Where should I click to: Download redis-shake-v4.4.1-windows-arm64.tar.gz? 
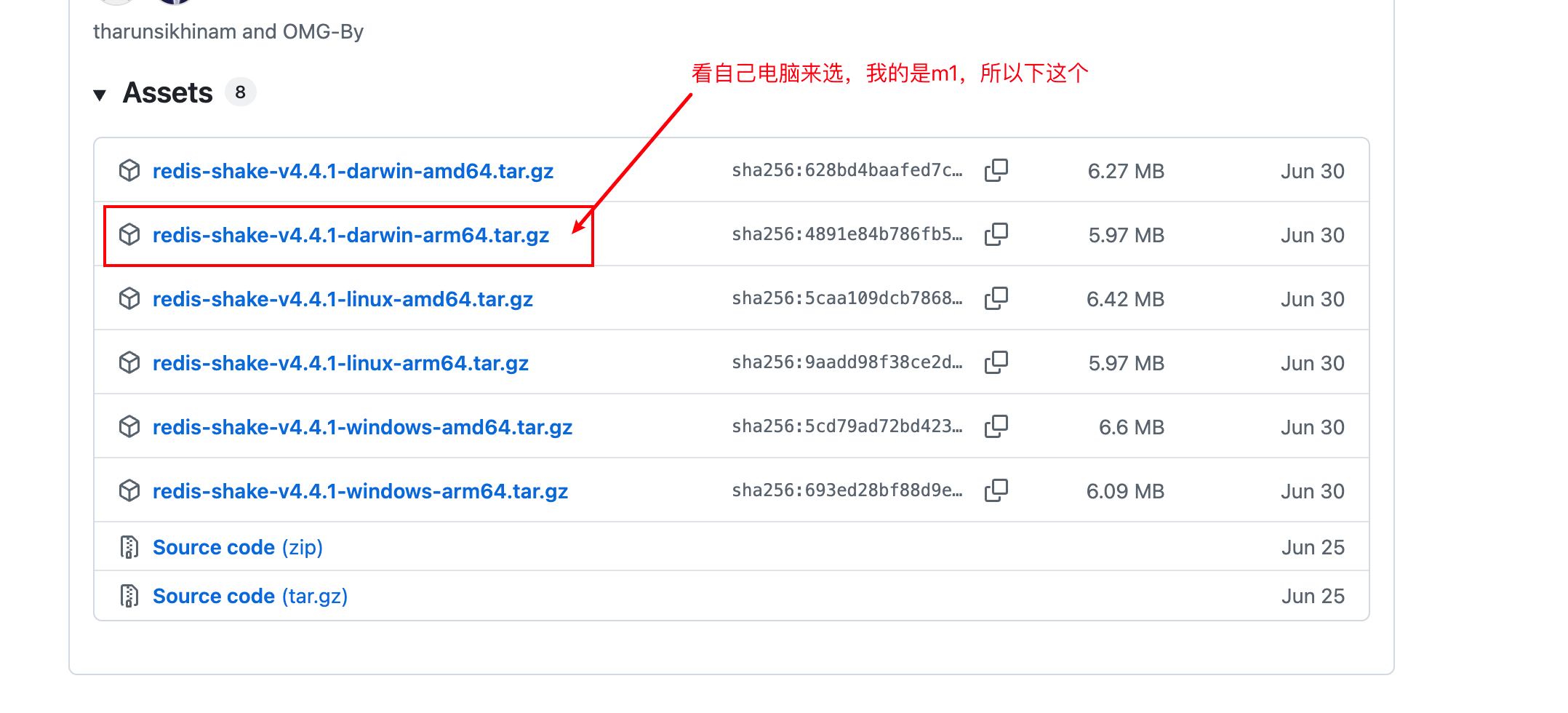pyautogui.click(x=360, y=491)
